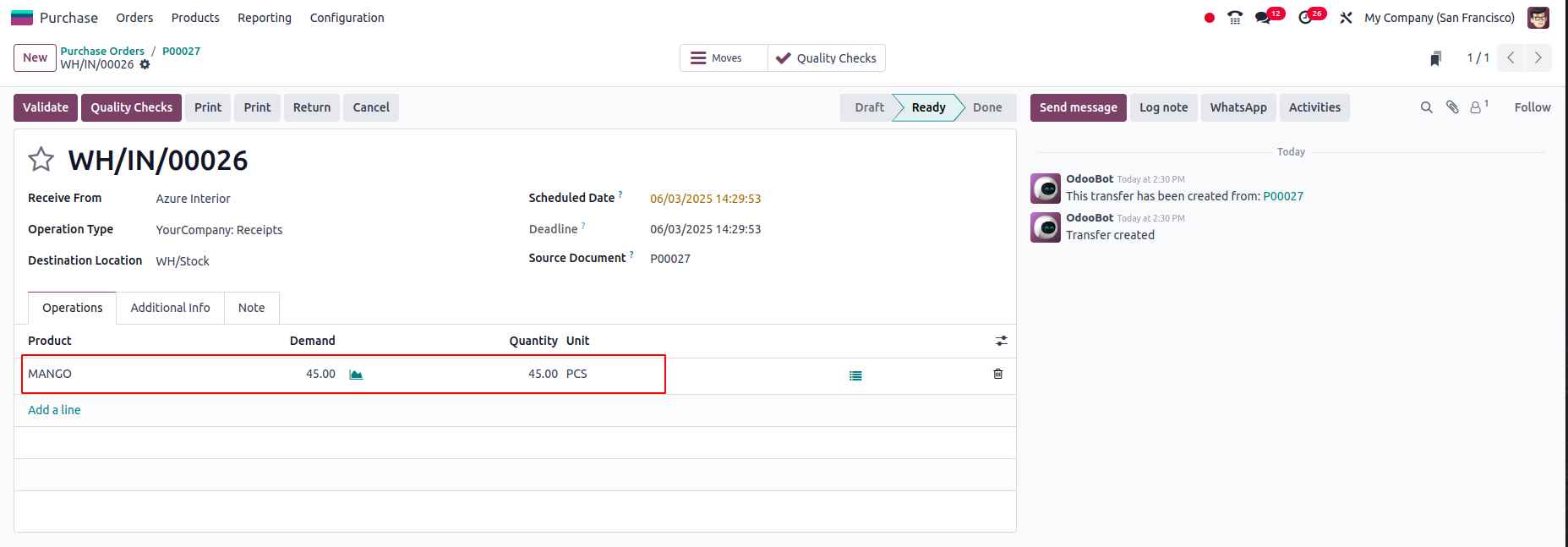1568x547 pixels.
Task: Open detailed operations list icon for MANGO
Action: pos(855,375)
